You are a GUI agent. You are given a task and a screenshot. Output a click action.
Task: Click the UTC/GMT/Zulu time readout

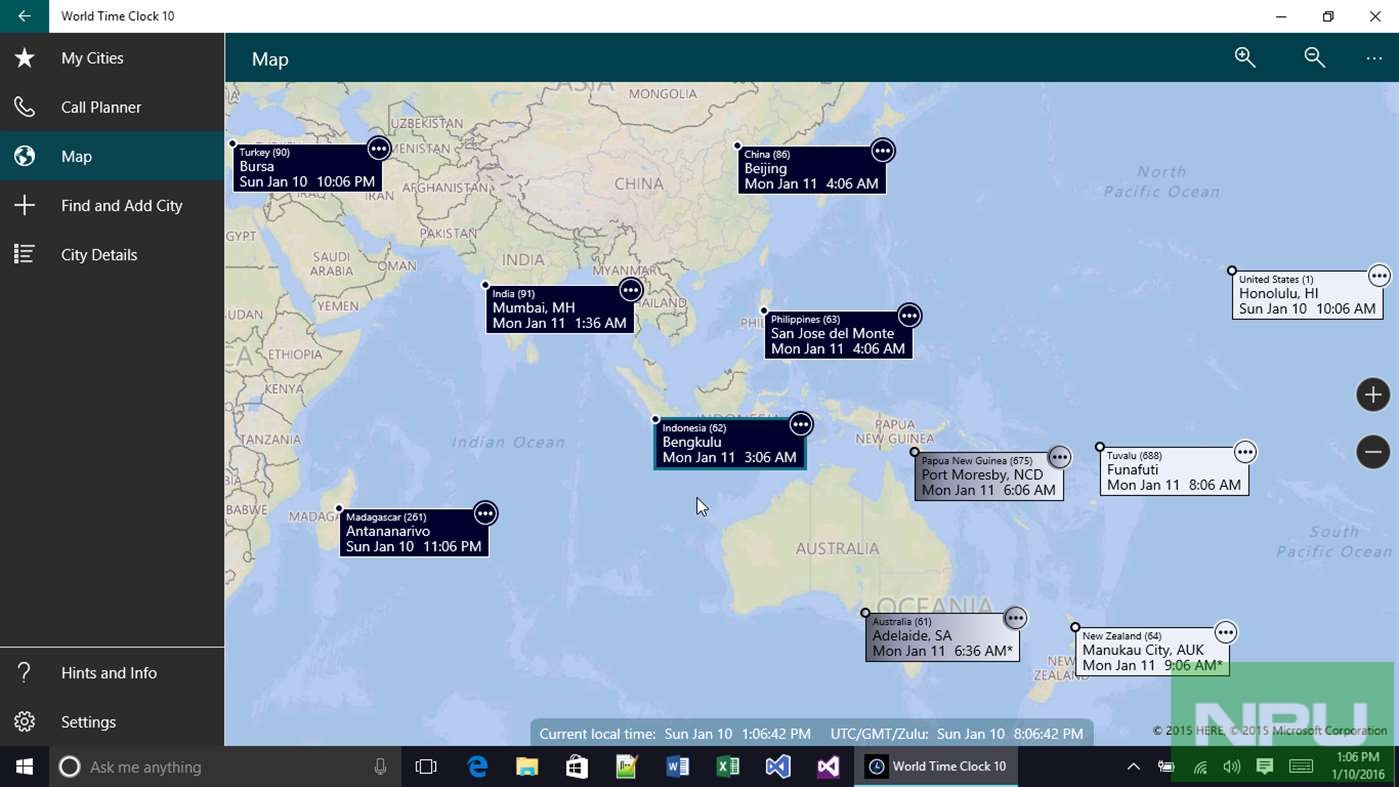click(x=956, y=734)
